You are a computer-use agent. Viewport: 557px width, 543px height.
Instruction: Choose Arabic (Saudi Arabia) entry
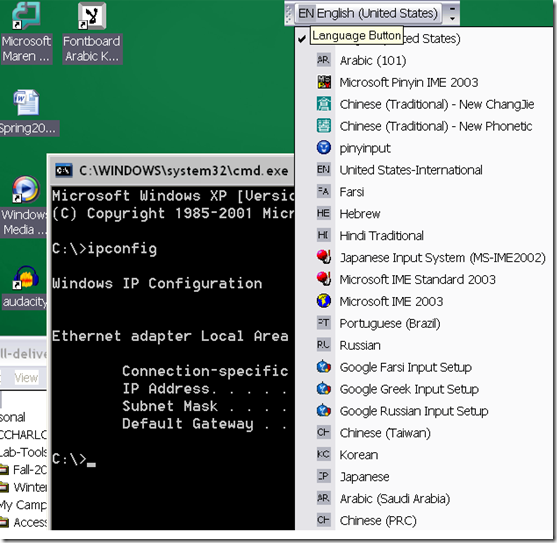424,498
